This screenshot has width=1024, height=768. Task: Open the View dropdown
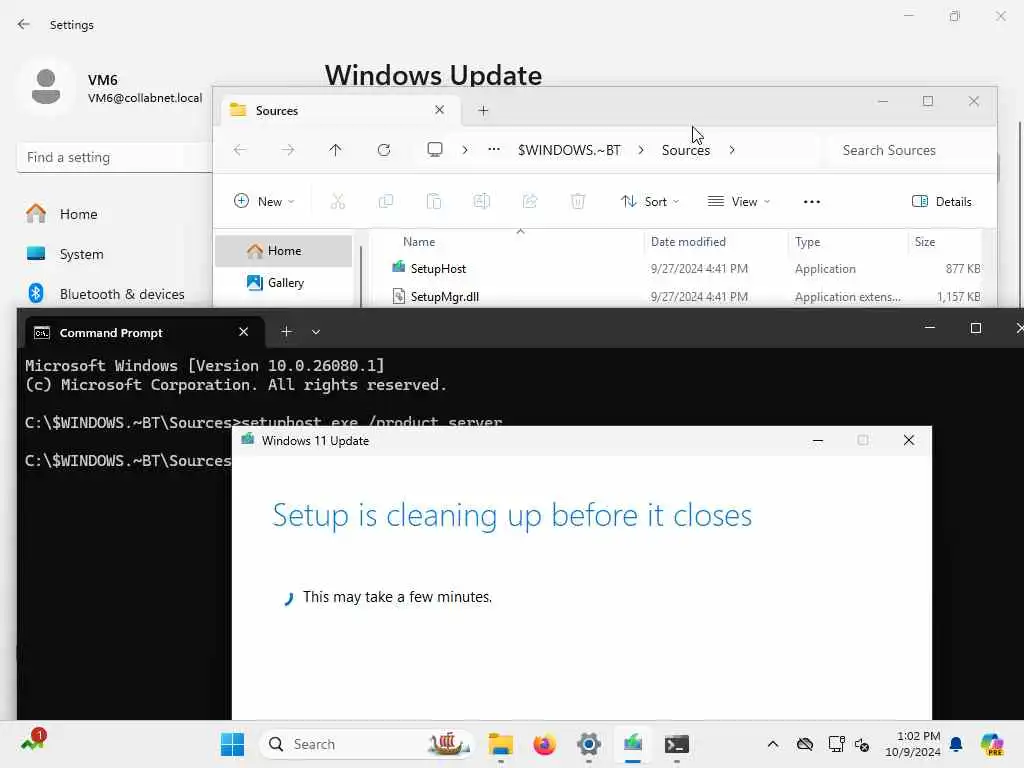coord(739,201)
